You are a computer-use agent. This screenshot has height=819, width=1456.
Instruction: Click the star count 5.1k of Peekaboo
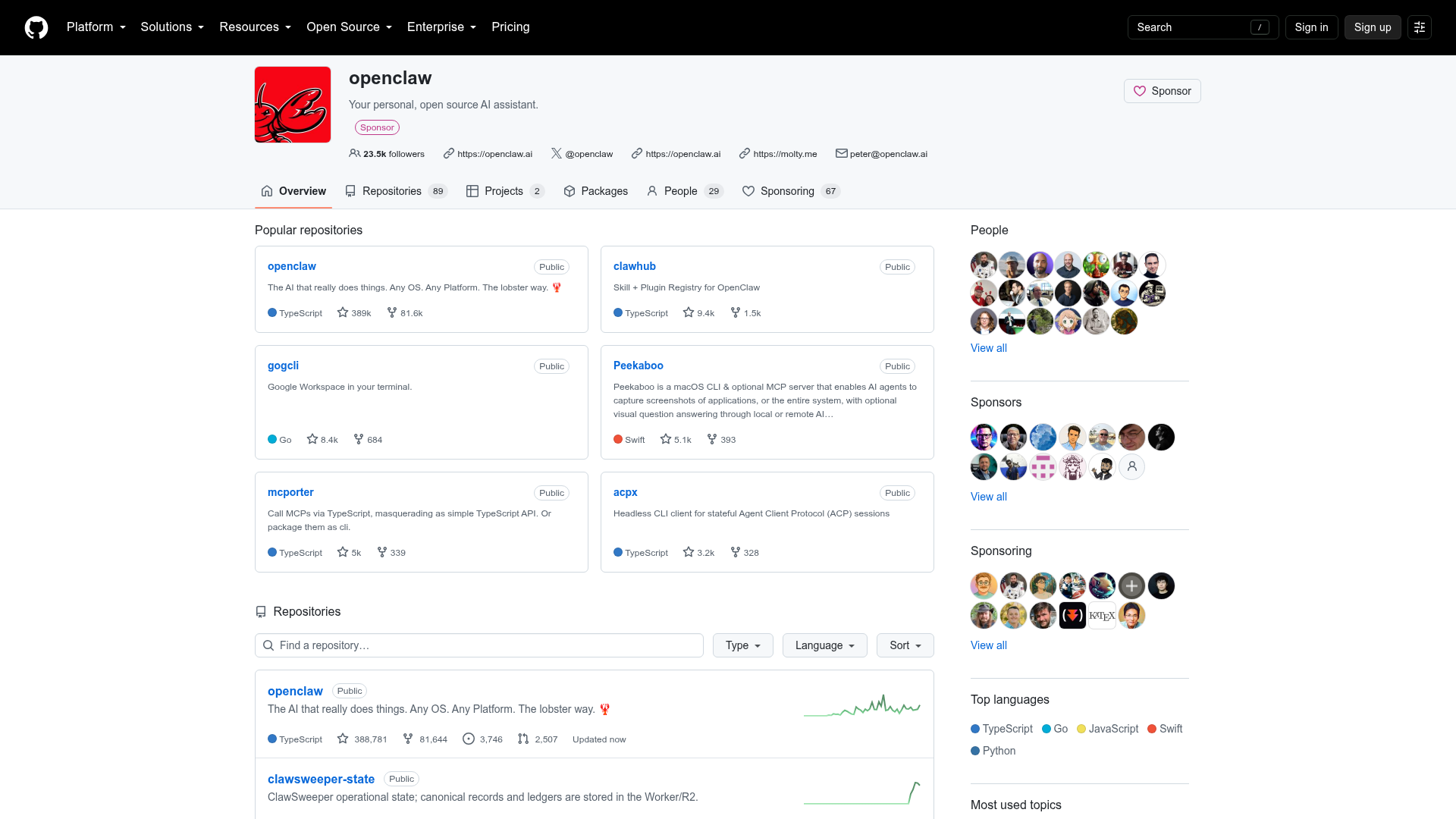click(x=676, y=439)
